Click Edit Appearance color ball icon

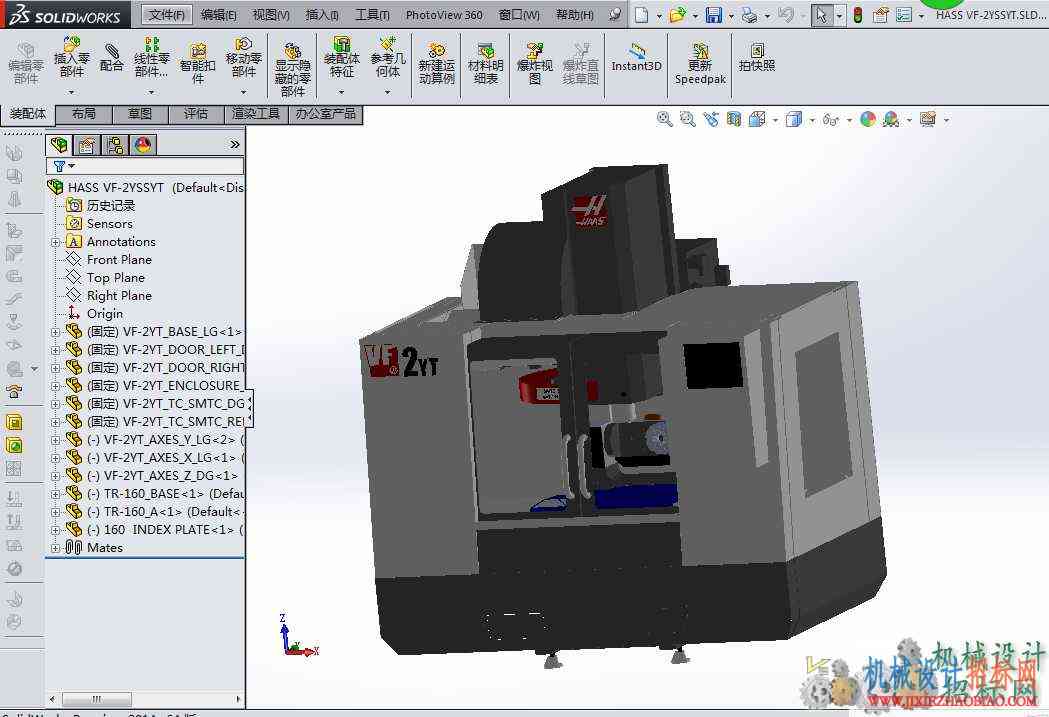[868, 120]
